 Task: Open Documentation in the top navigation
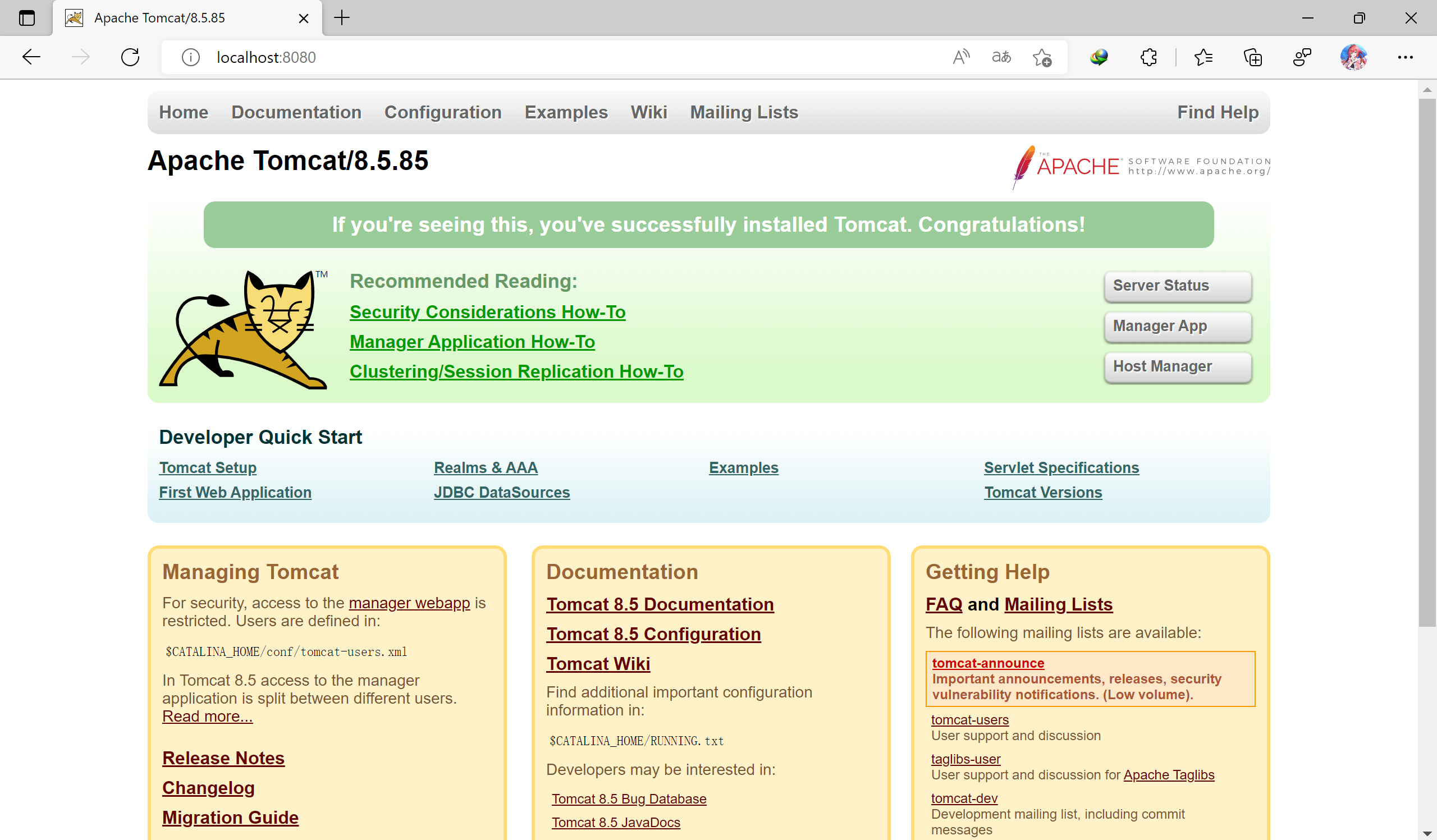(296, 112)
